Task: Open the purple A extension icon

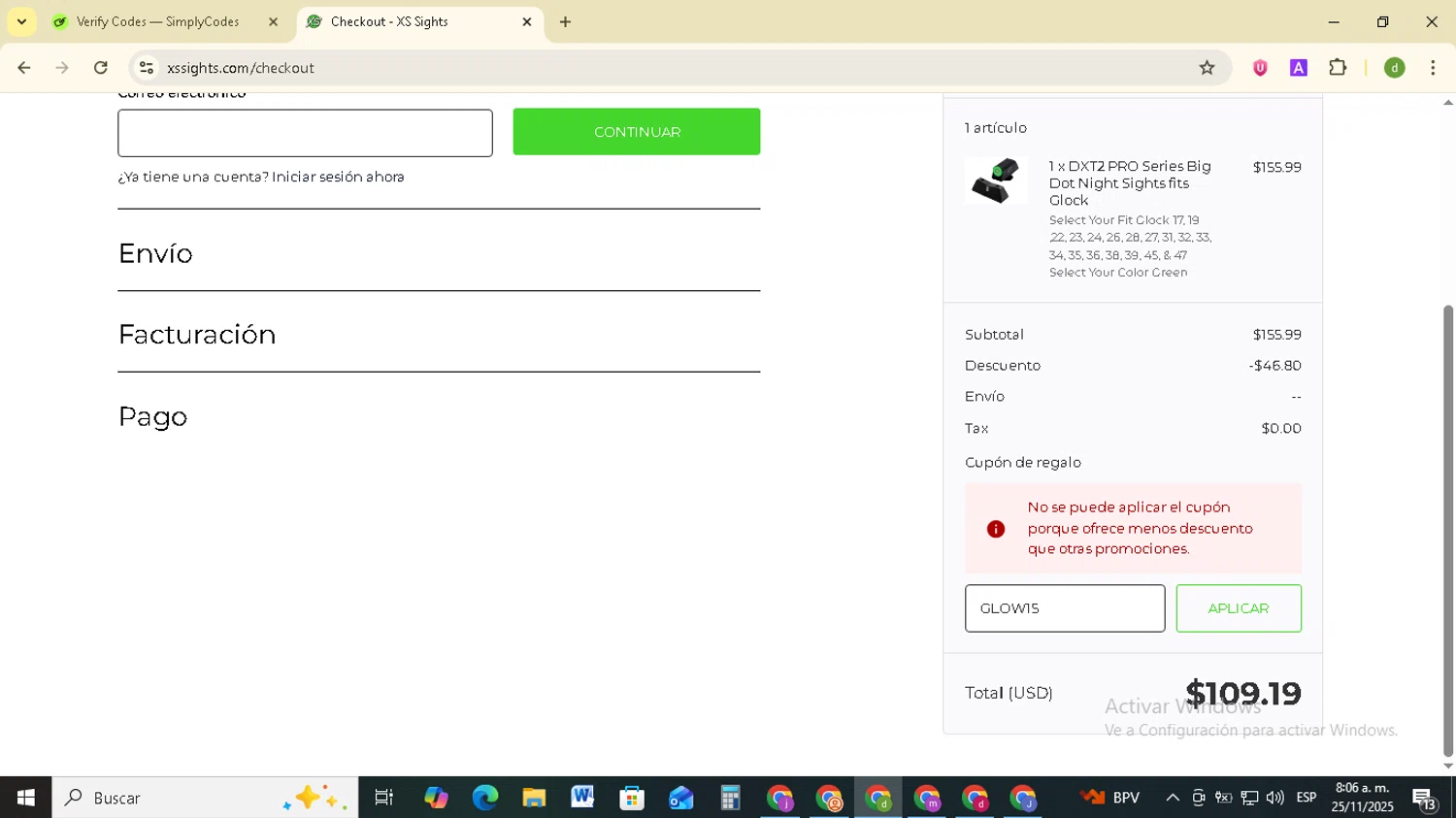Action: [x=1299, y=68]
